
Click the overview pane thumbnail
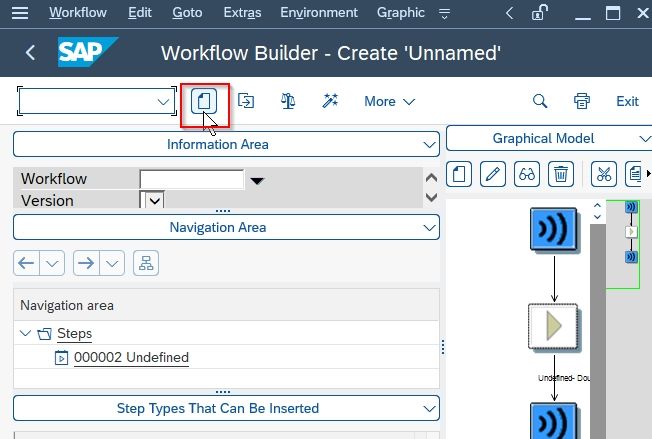click(622, 244)
